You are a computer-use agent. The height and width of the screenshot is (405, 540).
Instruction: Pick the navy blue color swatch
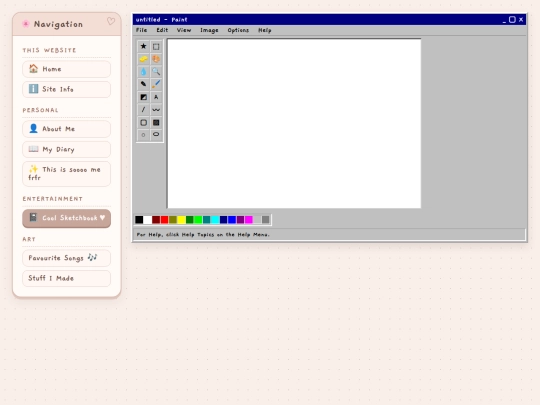pos(224,220)
